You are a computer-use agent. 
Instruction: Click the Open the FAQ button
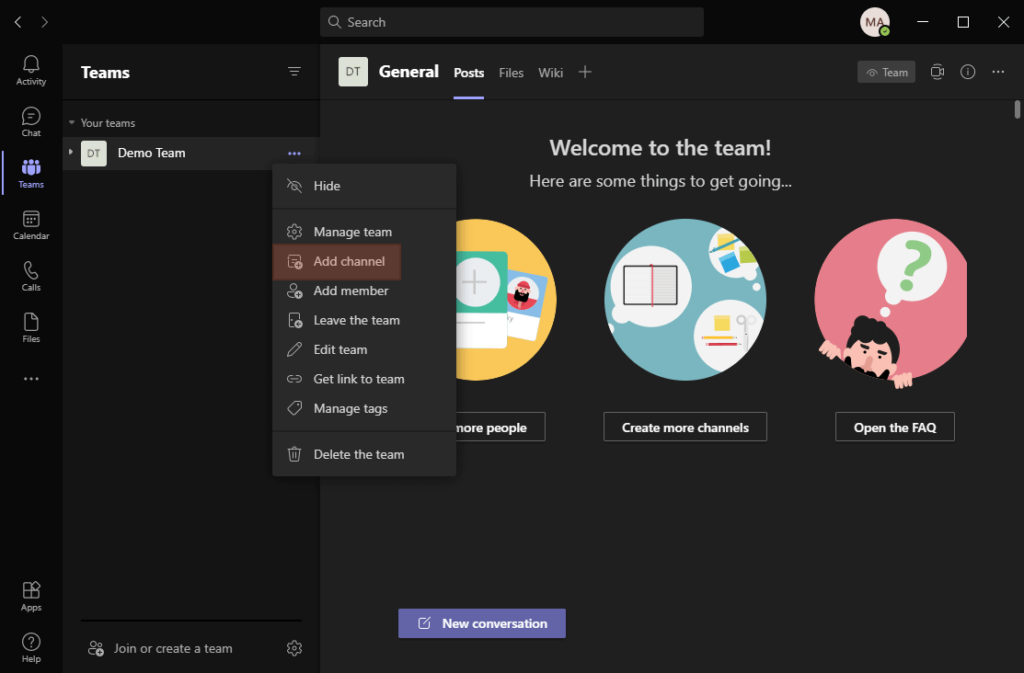pos(895,427)
